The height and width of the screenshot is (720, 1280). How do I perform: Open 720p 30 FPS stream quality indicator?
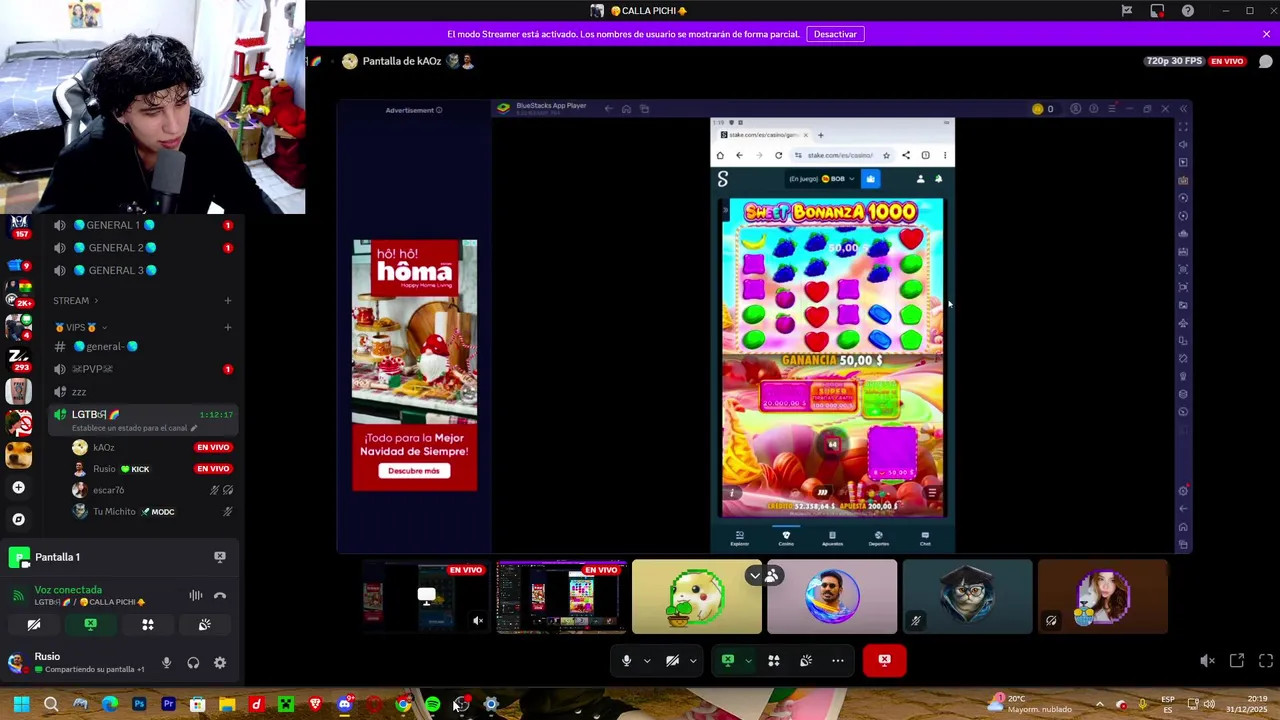pyautogui.click(x=1174, y=61)
